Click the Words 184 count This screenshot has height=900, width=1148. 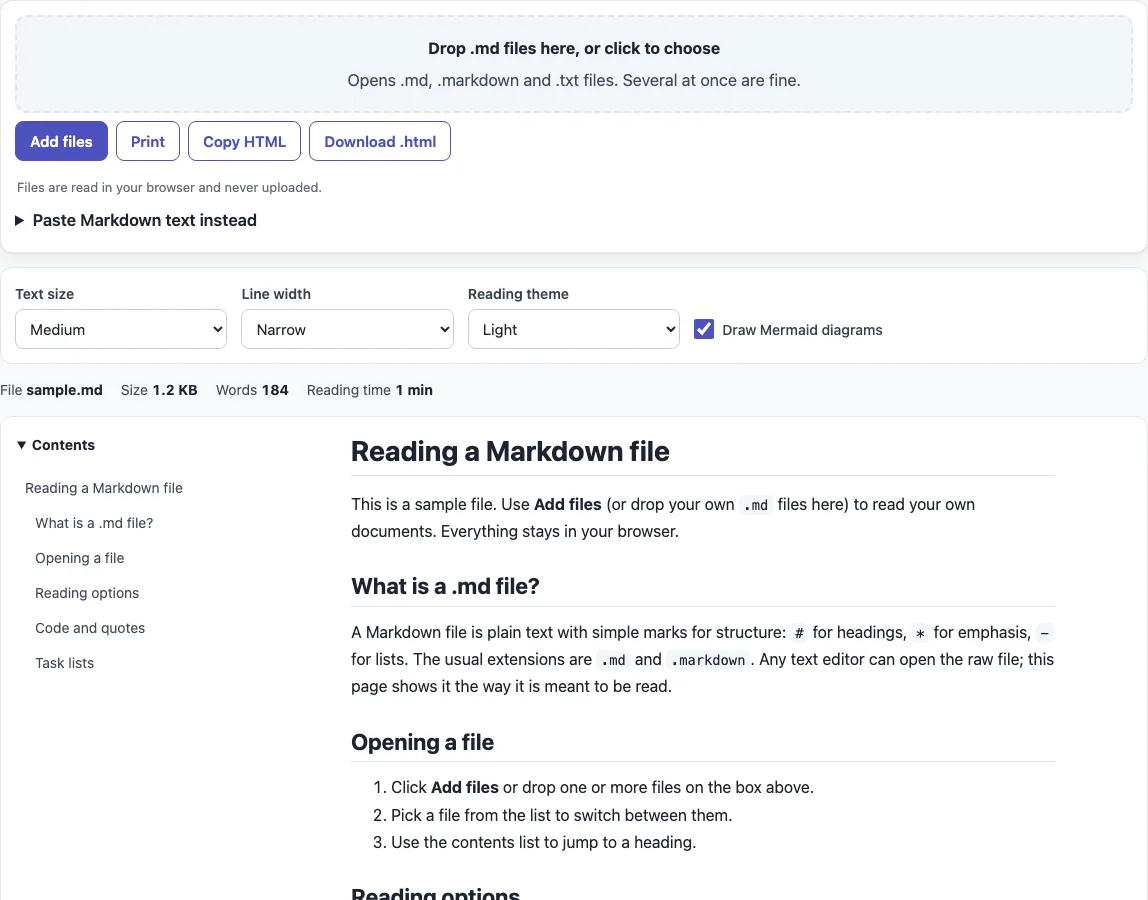[x=275, y=390]
